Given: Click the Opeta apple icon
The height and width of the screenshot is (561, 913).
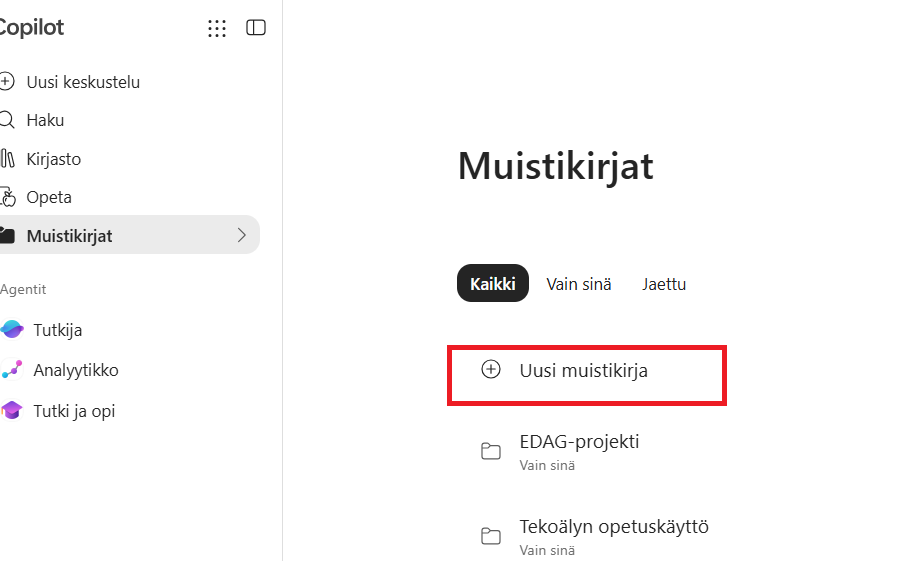Looking at the screenshot, I should [x=8, y=197].
